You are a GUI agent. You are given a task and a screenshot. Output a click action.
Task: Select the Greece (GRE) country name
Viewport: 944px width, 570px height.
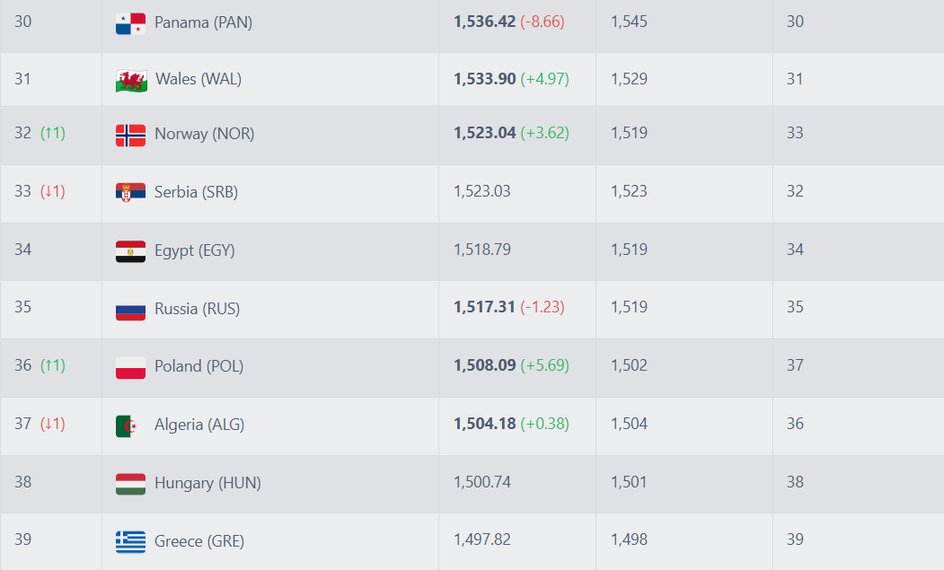tap(199, 541)
